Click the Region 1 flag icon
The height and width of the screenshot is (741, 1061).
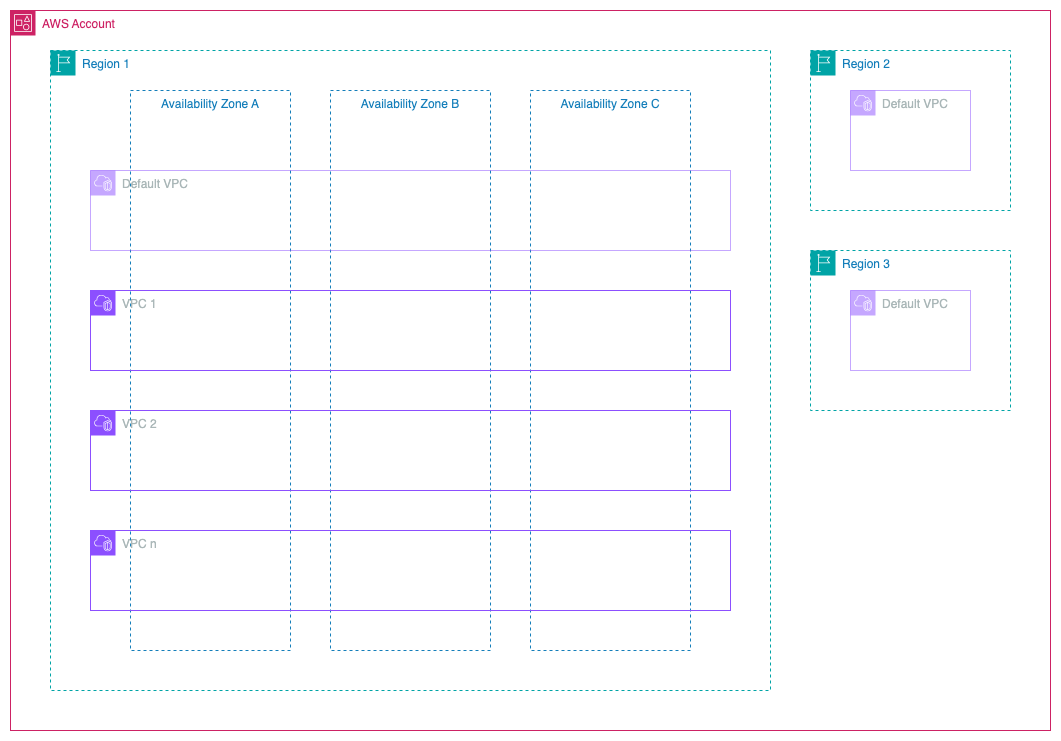[x=63, y=63]
